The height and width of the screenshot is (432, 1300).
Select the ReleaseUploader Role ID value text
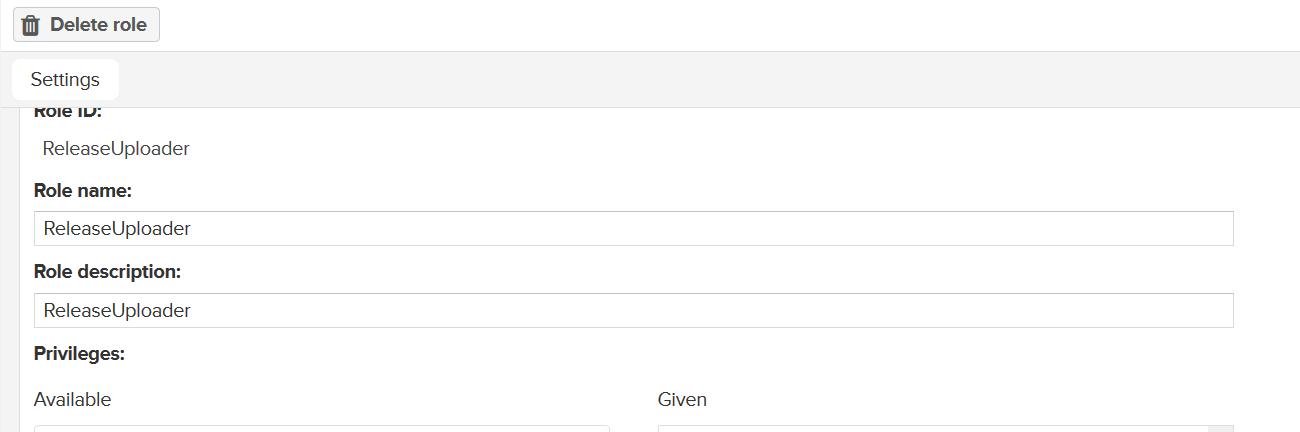coord(116,149)
